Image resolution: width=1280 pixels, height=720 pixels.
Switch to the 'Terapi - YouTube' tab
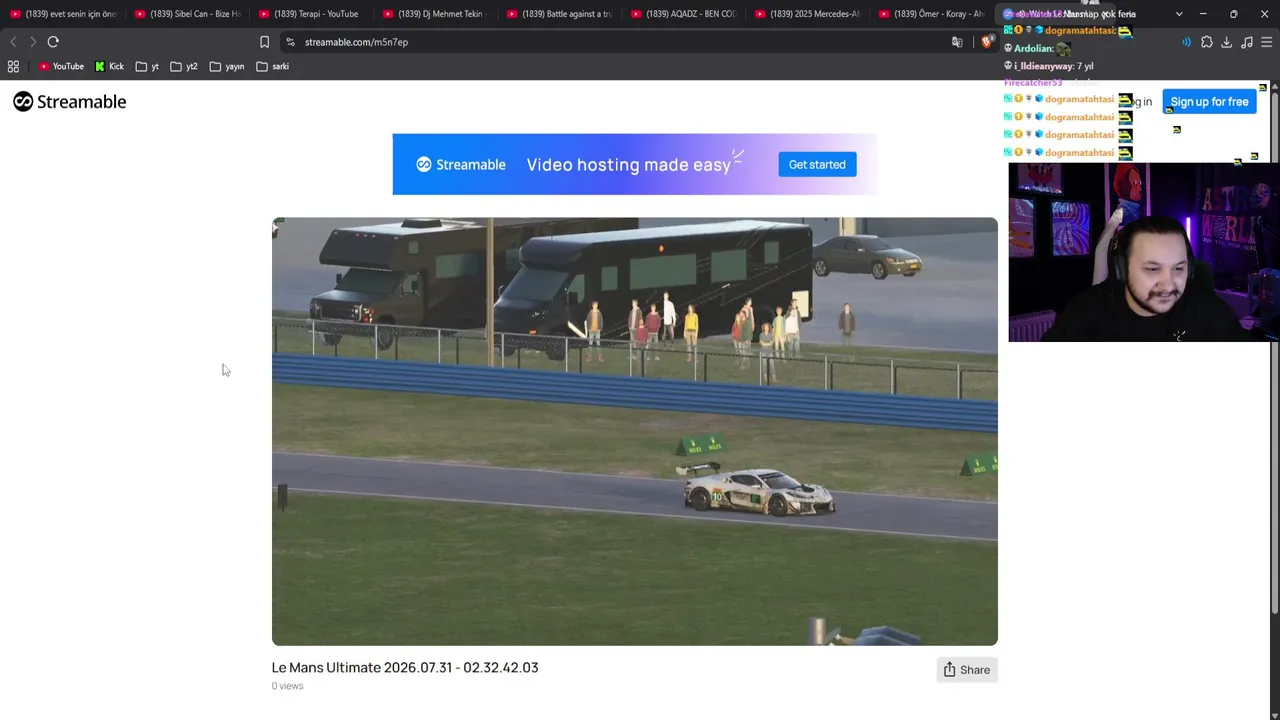tap(311, 14)
